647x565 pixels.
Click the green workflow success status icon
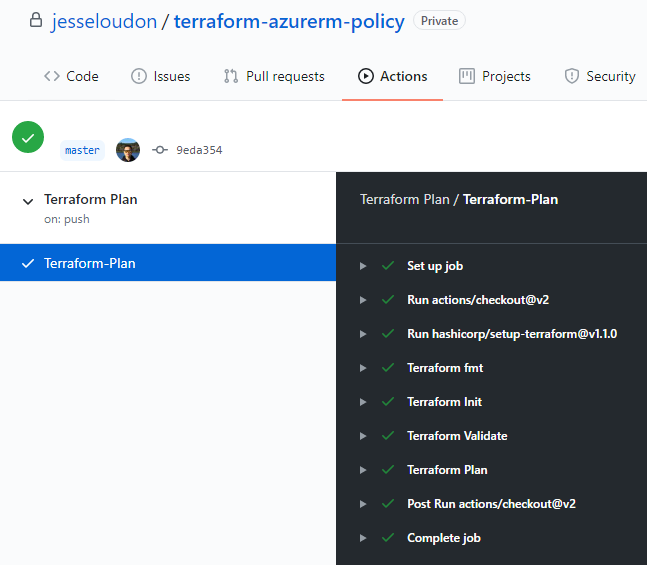(28, 137)
